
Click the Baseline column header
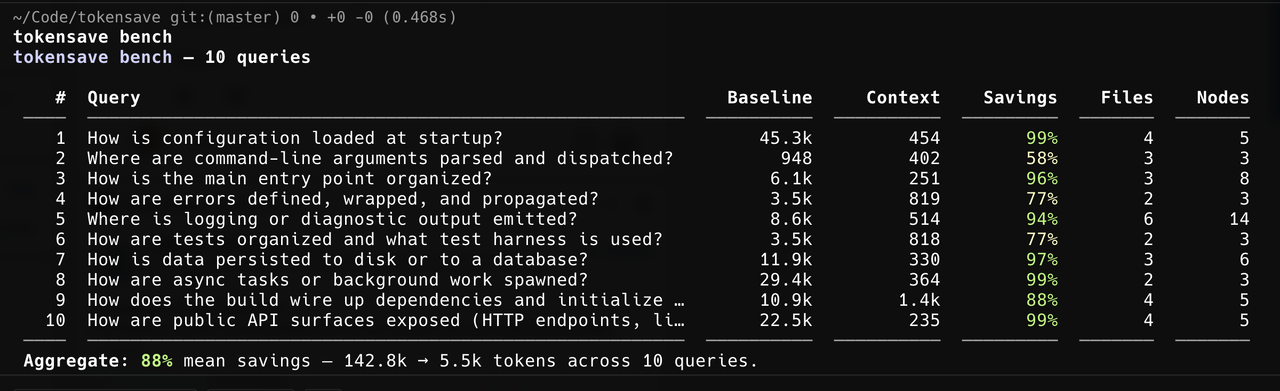[x=770, y=98]
